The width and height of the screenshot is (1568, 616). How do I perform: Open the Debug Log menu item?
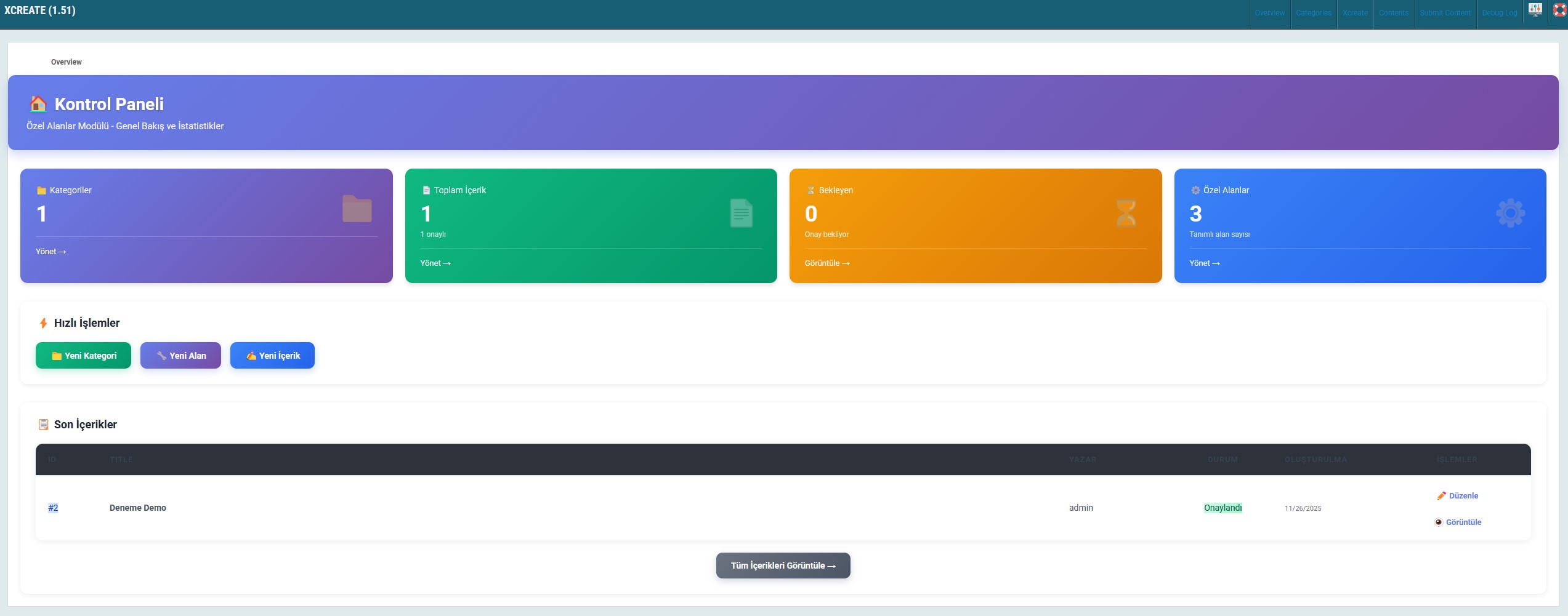(x=1499, y=13)
